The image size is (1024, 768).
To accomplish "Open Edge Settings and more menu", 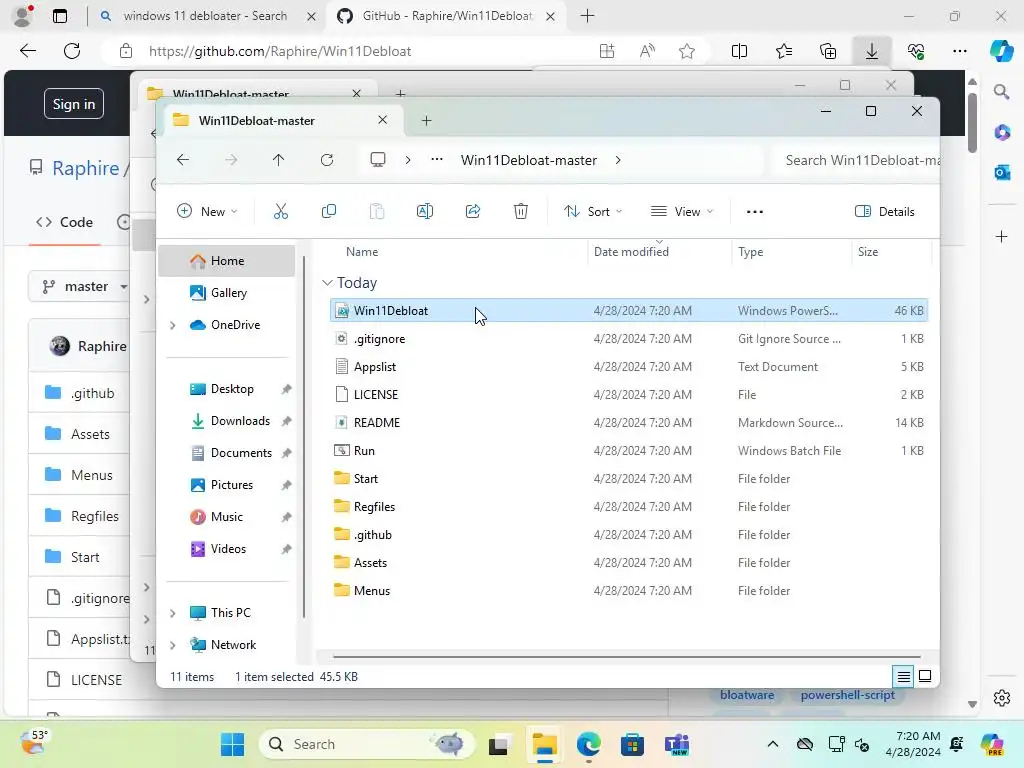I will click(959, 51).
